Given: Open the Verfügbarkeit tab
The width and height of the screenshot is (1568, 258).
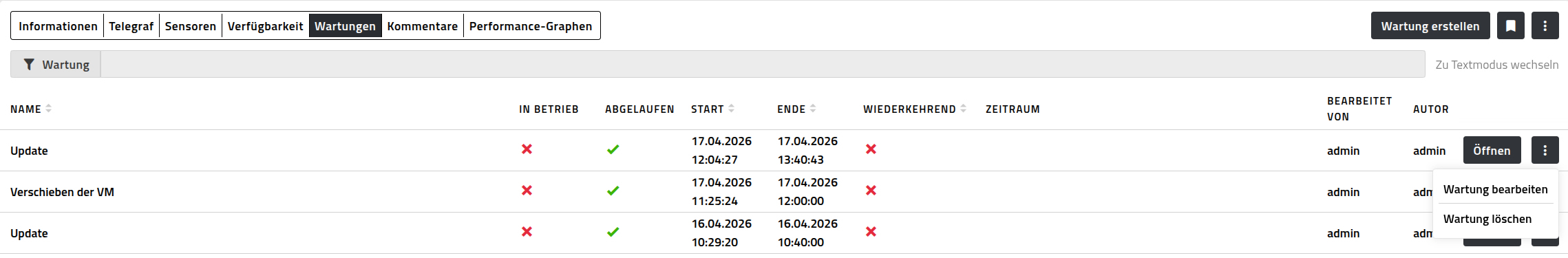Looking at the screenshot, I should (266, 26).
